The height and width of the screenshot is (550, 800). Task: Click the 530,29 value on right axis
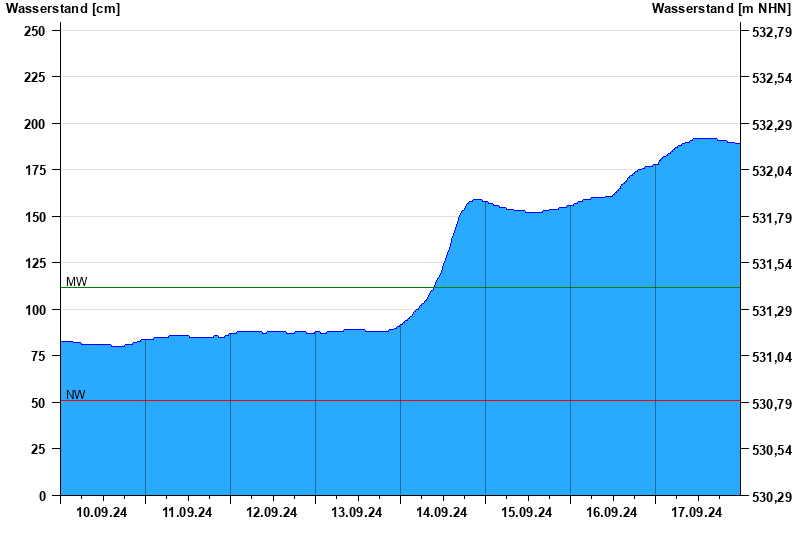coord(772,497)
